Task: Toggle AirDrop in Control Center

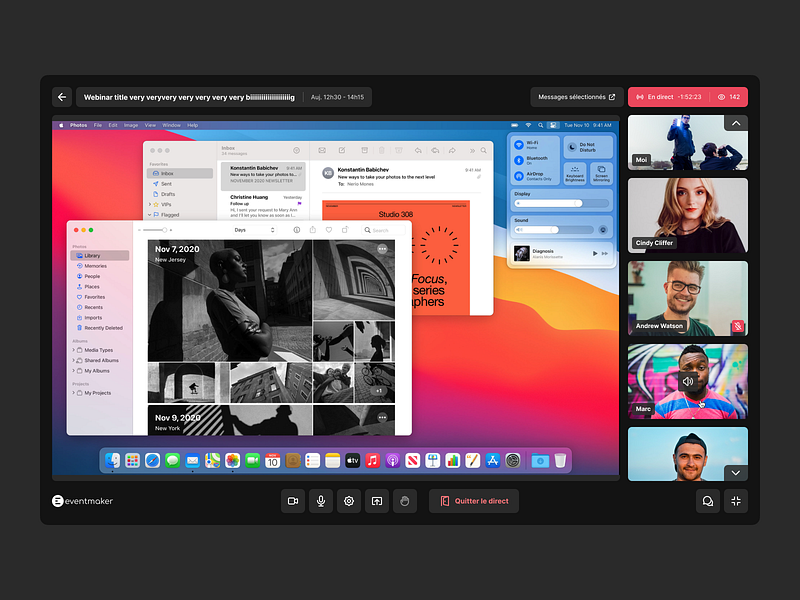Action: 519,176
